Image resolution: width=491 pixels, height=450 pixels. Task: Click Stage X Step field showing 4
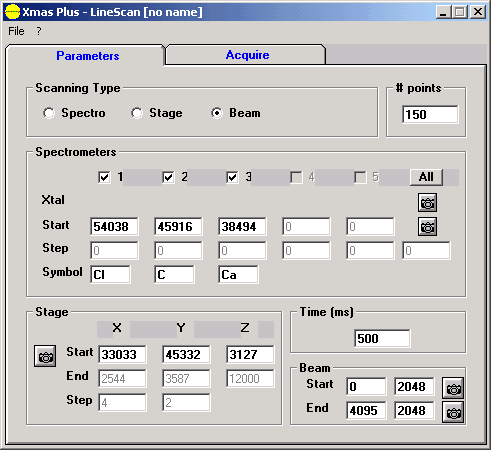(x=122, y=402)
